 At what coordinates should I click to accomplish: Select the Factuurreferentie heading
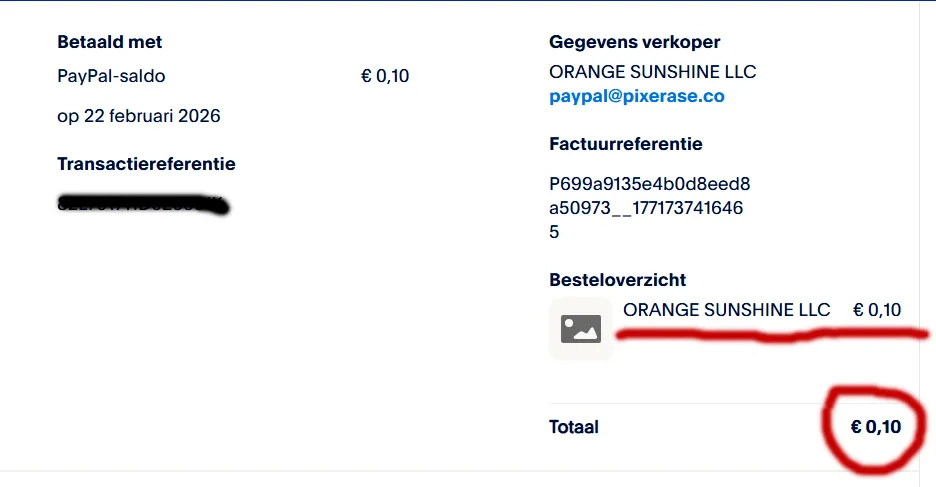coord(626,144)
